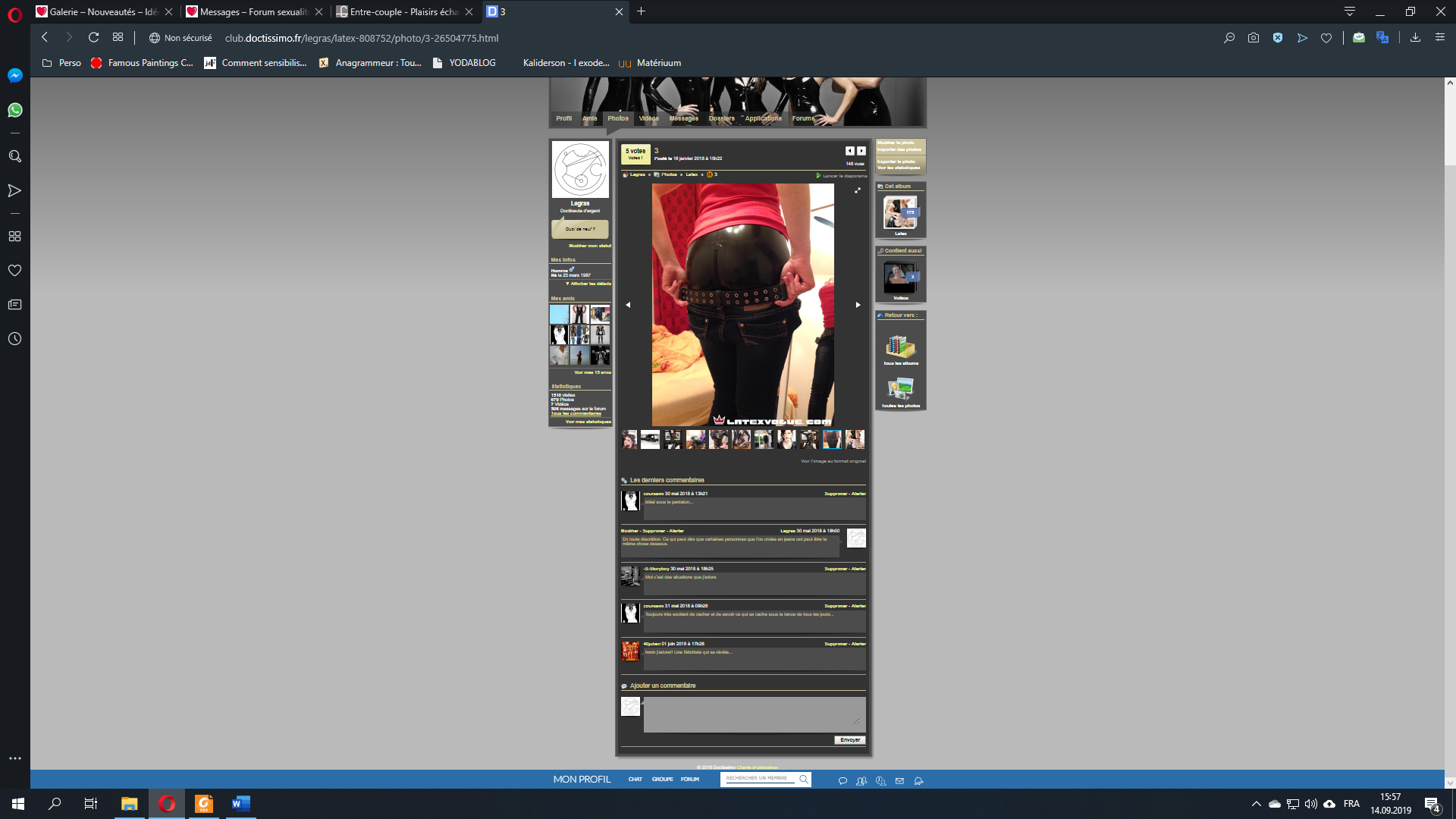The image size is (1456, 819).
Task: Open WhatsApp in Opera sidebar
Action: click(14, 111)
